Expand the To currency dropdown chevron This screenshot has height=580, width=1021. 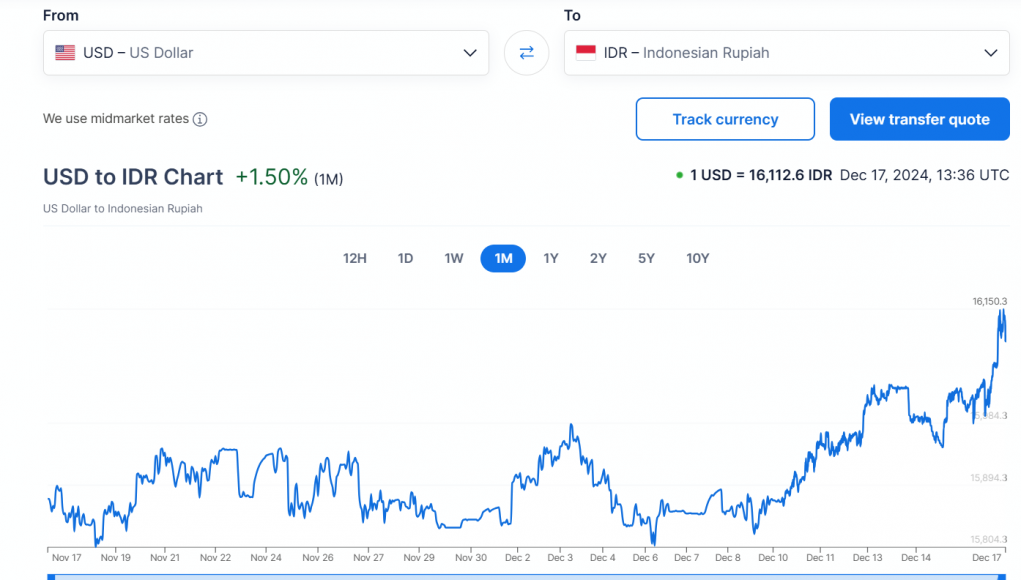990,53
